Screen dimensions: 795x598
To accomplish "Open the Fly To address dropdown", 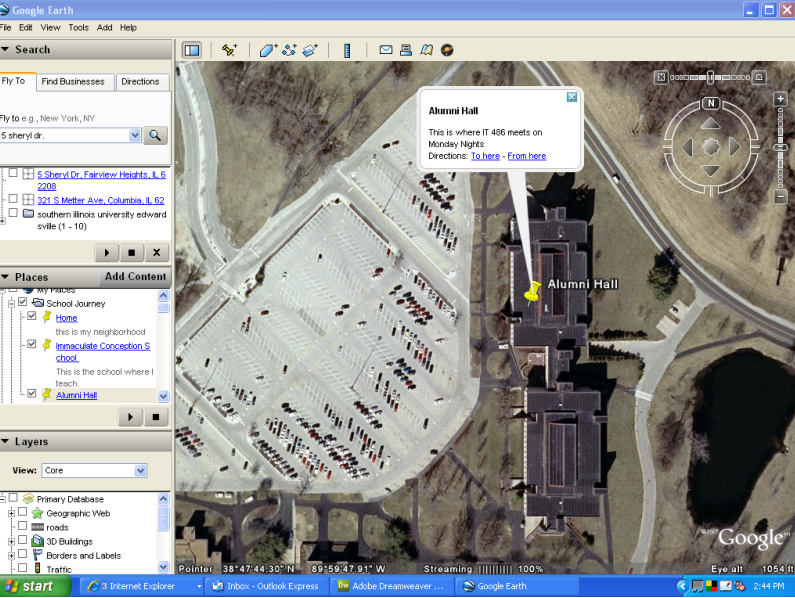I will tap(135, 135).
